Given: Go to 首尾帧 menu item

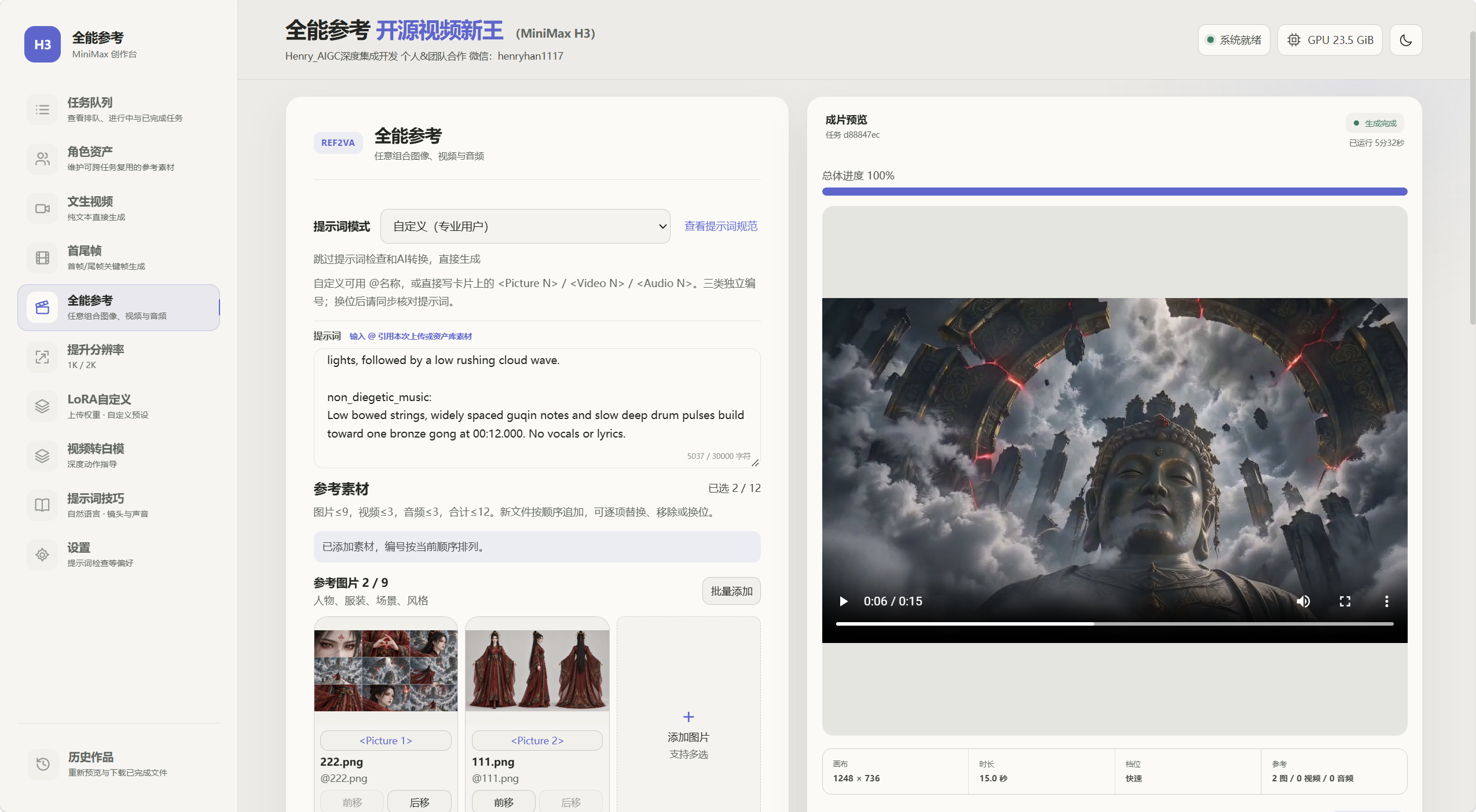Looking at the screenshot, I should (119, 258).
